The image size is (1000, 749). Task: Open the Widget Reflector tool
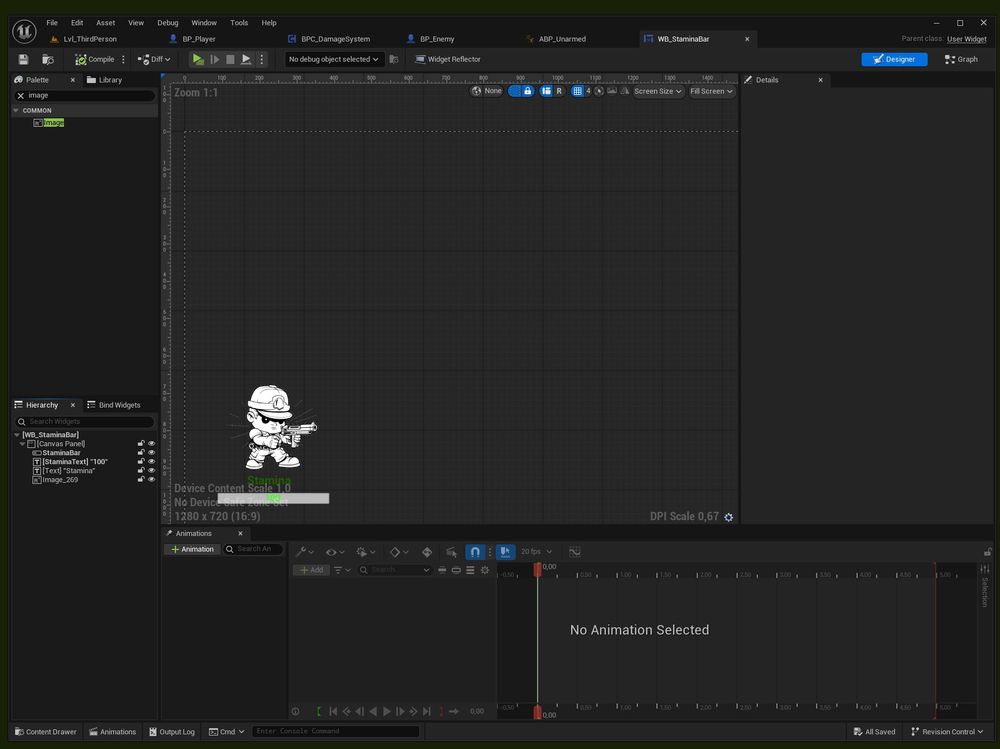(x=448, y=59)
